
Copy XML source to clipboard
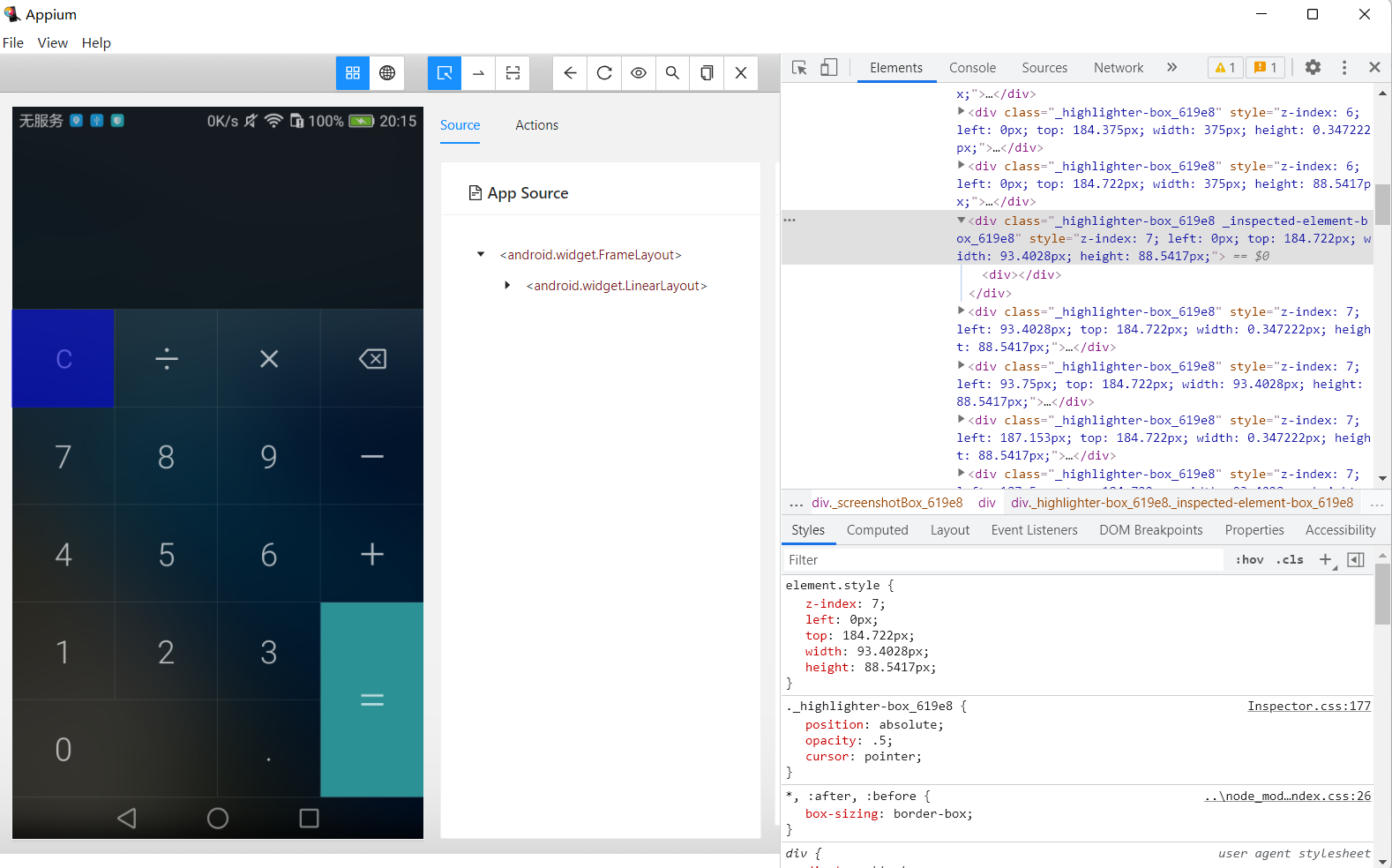[x=707, y=73]
